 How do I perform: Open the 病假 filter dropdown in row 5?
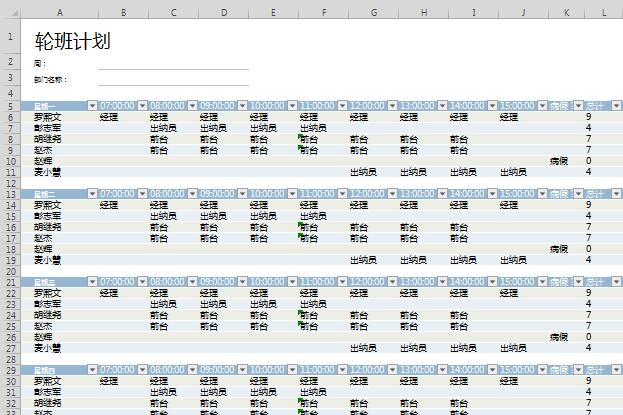pos(578,106)
